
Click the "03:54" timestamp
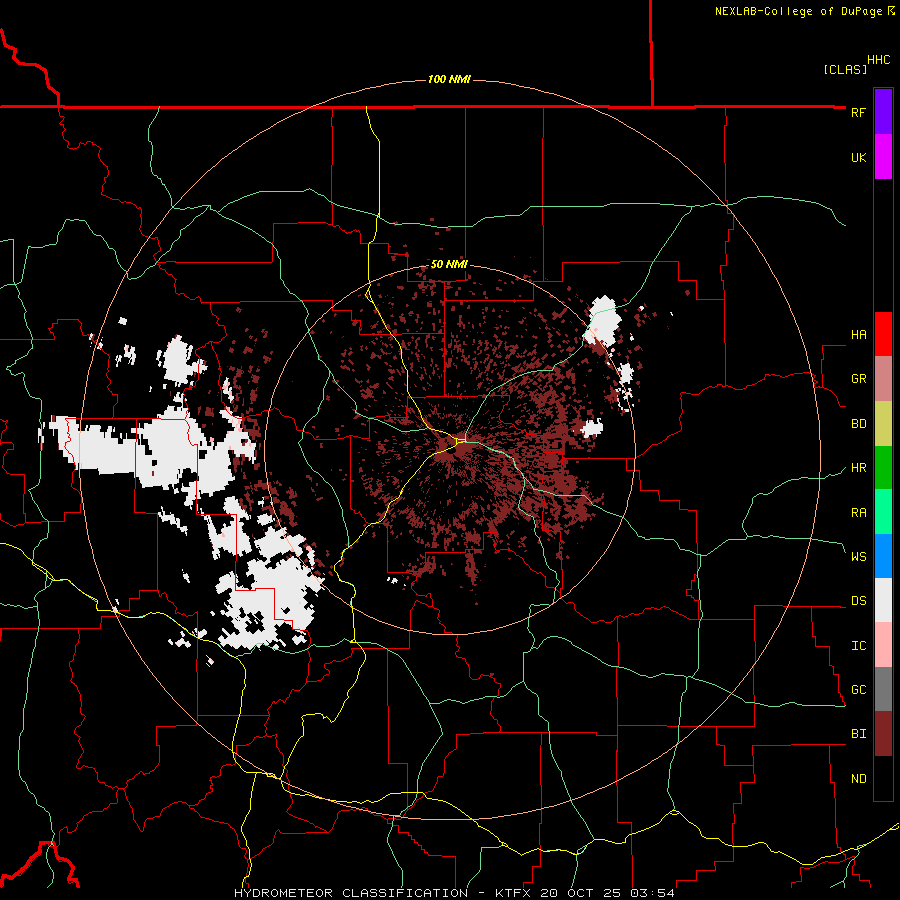tap(651, 893)
